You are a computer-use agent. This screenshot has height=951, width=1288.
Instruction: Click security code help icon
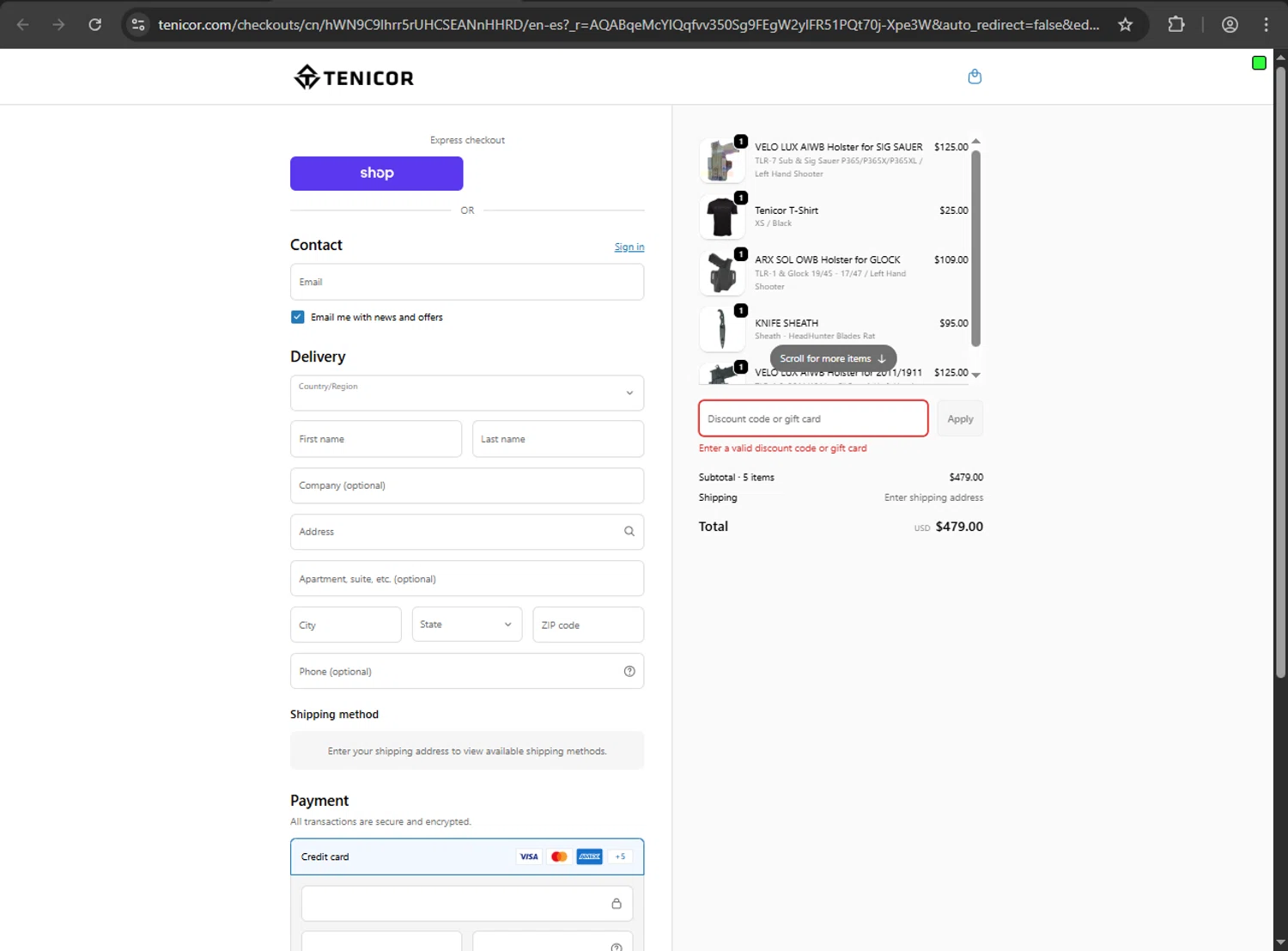pos(616,947)
